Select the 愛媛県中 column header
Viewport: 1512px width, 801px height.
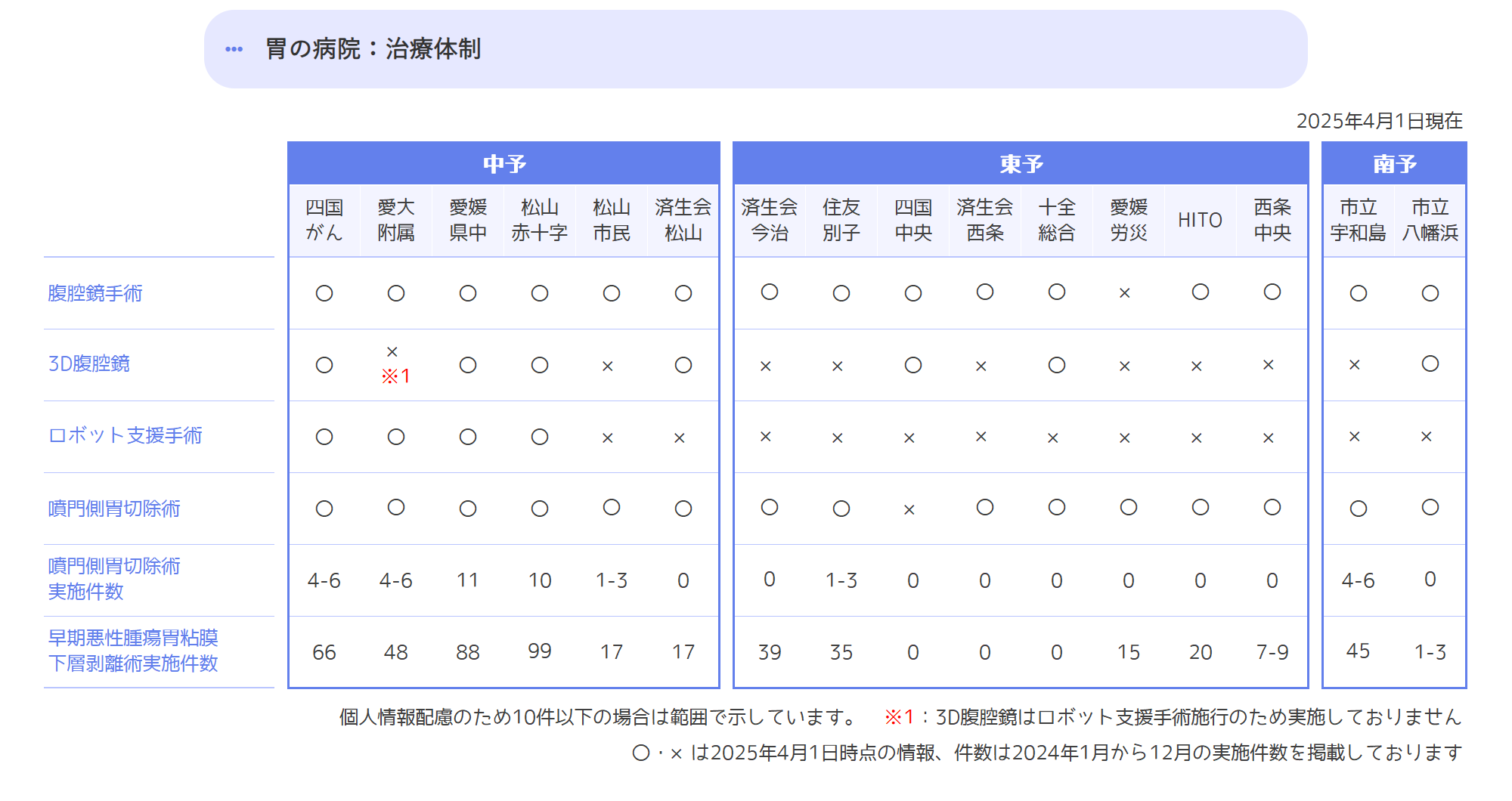click(469, 220)
